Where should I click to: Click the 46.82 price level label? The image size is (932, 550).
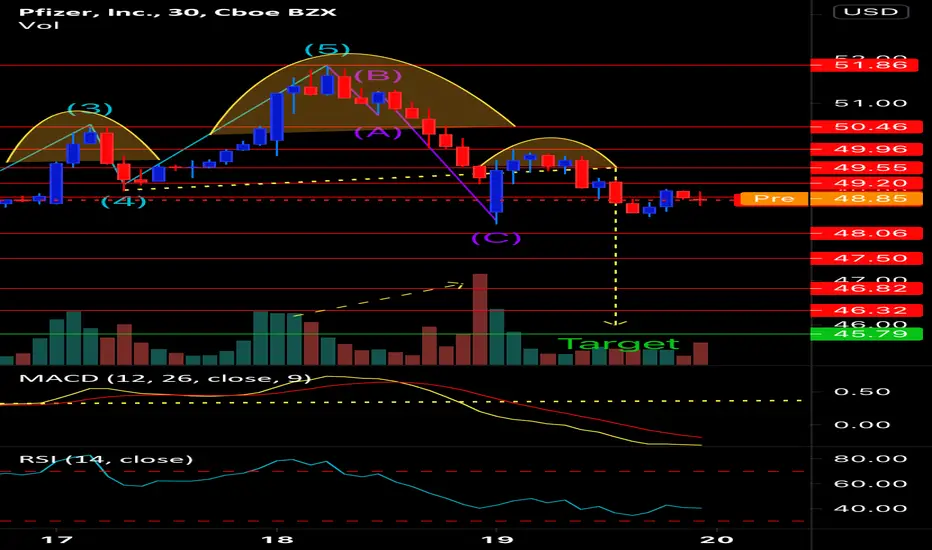pos(867,288)
